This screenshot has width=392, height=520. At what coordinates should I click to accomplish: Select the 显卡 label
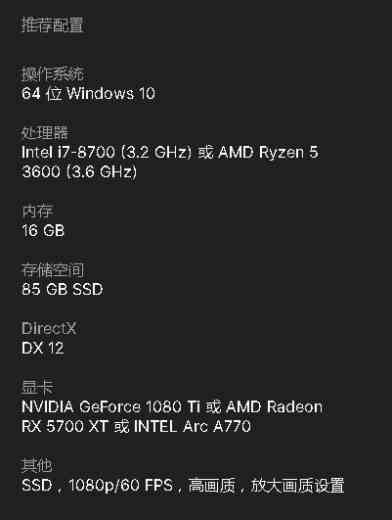tap(37, 387)
